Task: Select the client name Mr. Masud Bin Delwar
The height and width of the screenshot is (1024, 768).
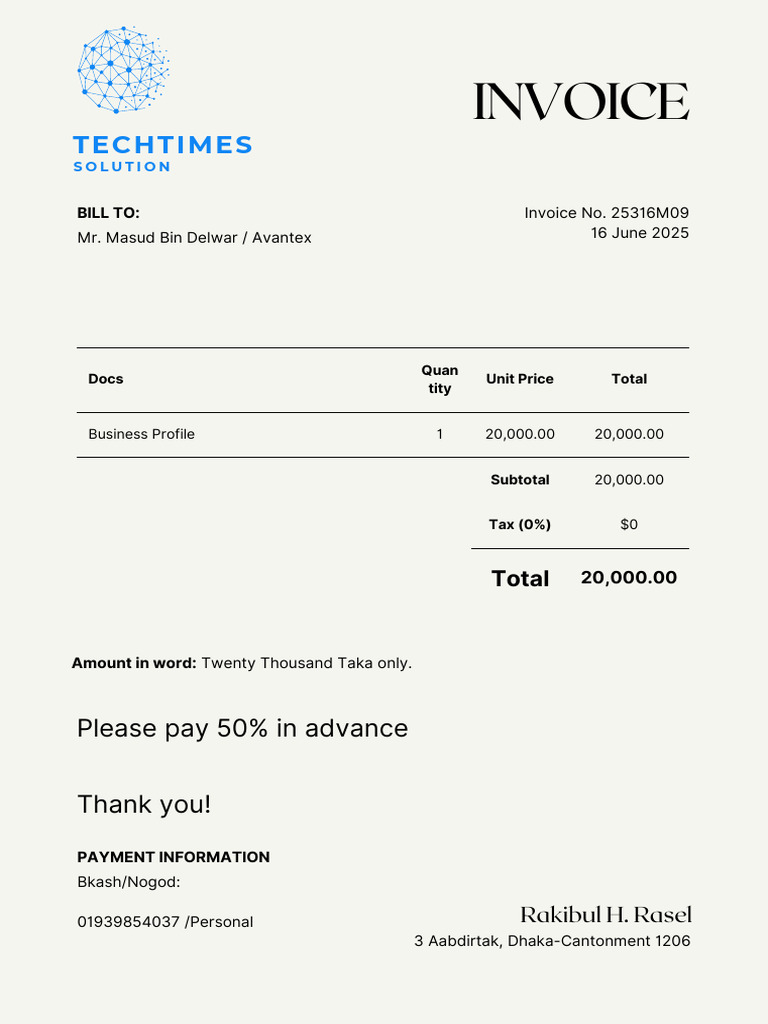Action: click(x=159, y=238)
